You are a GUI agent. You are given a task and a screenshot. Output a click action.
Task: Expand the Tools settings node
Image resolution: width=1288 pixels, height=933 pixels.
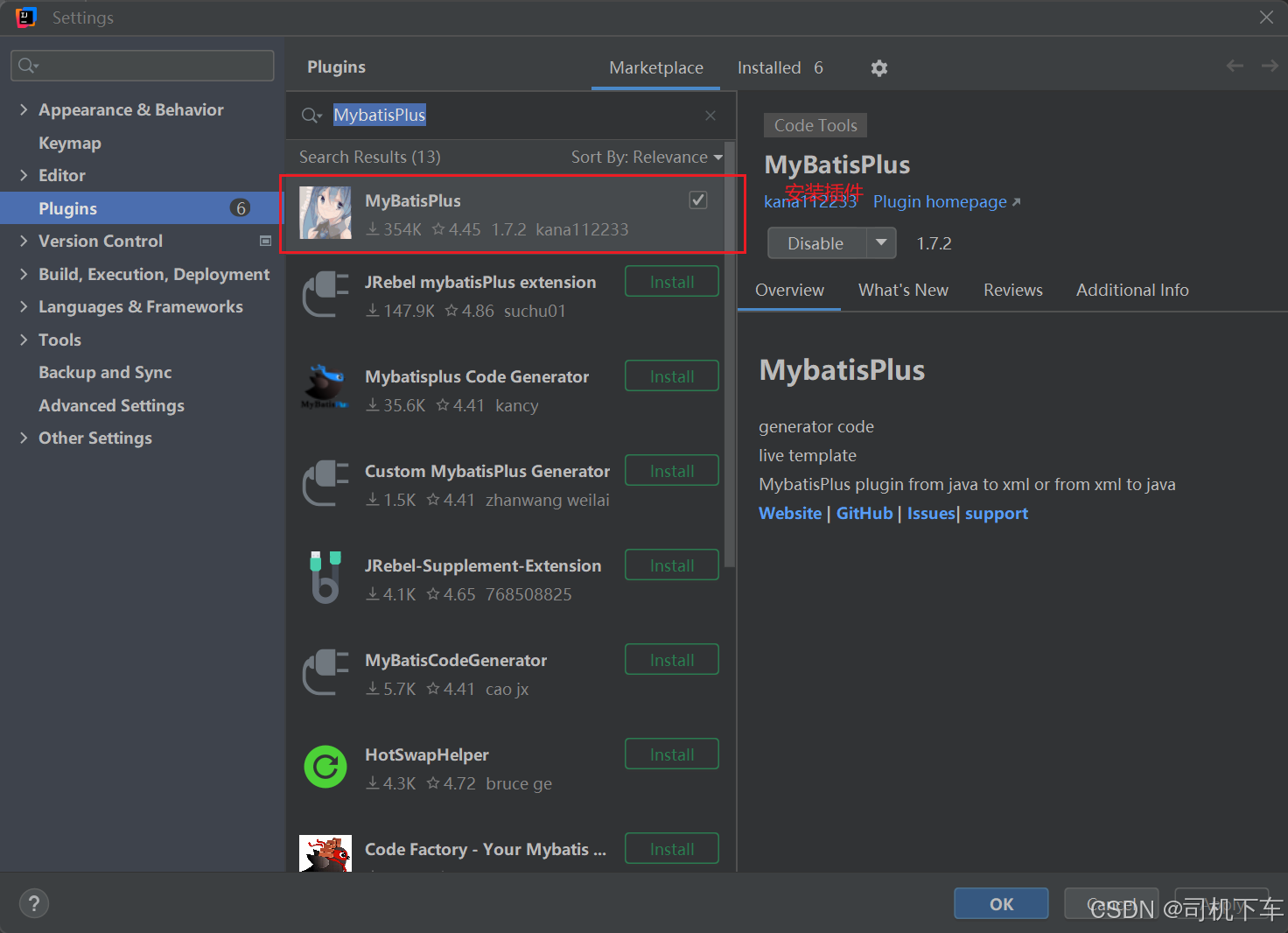tap(24, 340)
